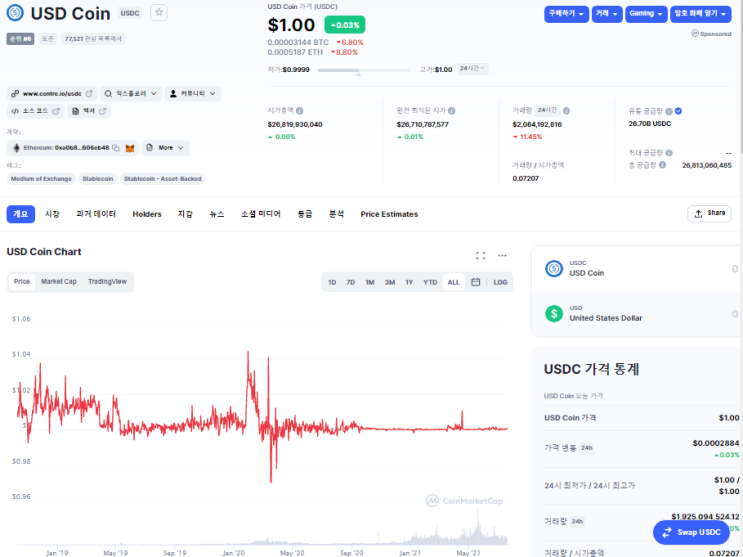Show total supply info icon

coord(662,164)
